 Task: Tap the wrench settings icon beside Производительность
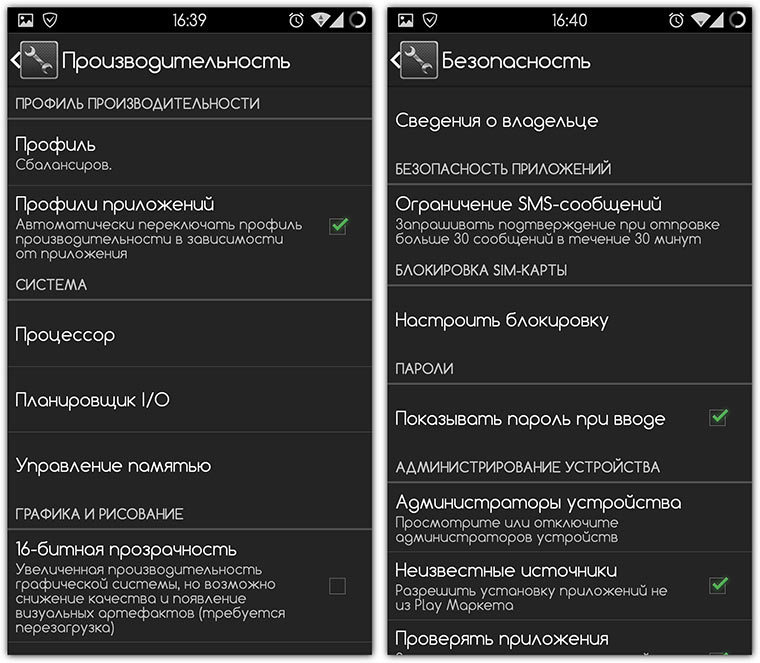click(x=39, y=60)
